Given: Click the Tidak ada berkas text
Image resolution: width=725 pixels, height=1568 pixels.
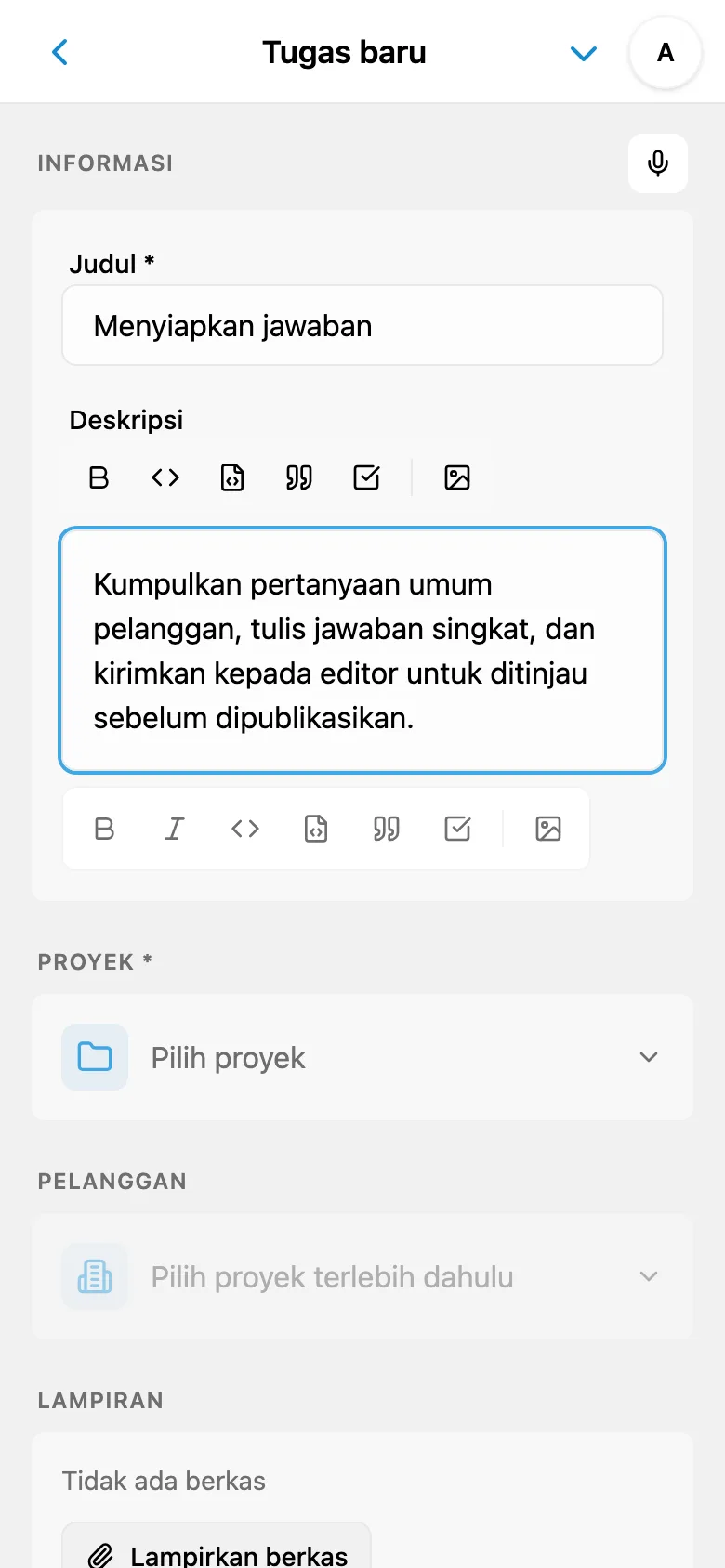Looking at the screenshot, I should 164,1481.
